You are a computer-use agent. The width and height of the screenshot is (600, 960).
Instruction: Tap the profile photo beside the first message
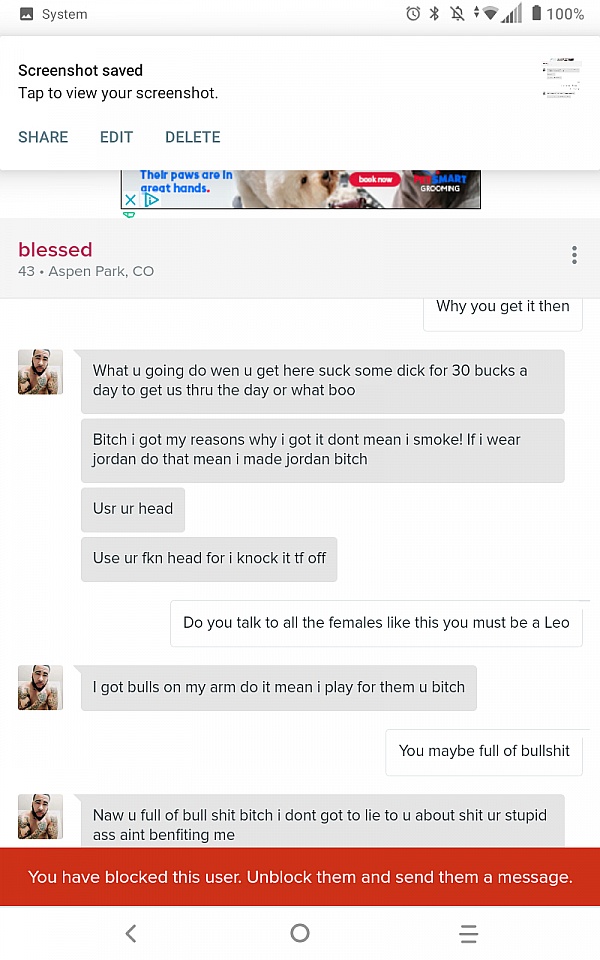[40, 372]
